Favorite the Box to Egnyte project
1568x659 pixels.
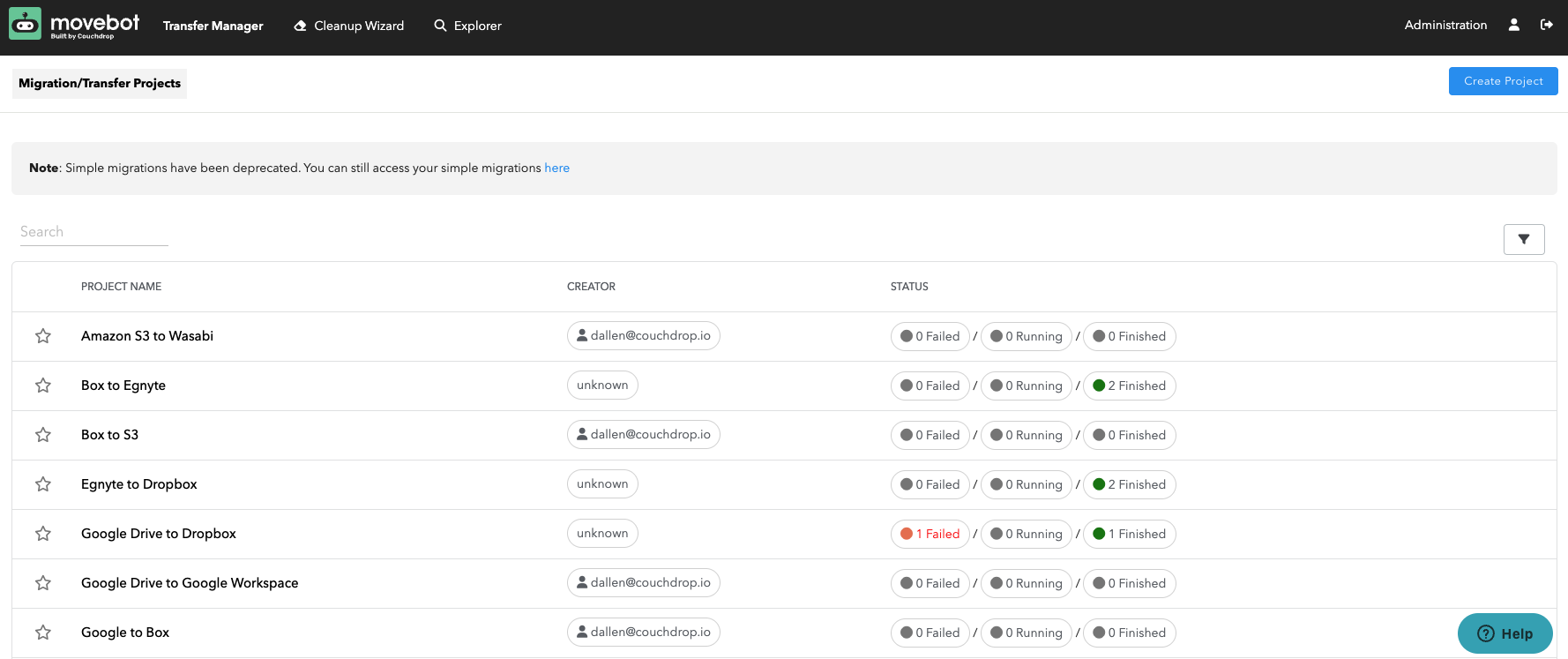[x=43, y=386]
